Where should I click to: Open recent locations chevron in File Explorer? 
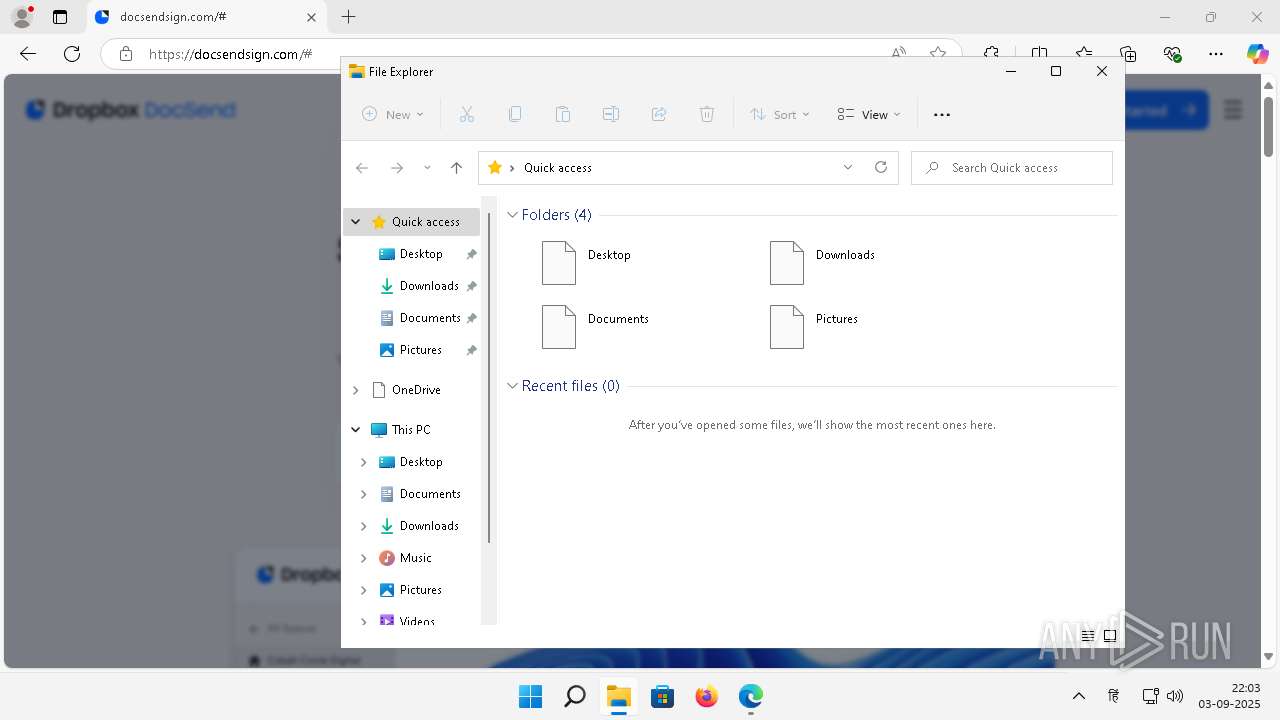tap(427, 168)
